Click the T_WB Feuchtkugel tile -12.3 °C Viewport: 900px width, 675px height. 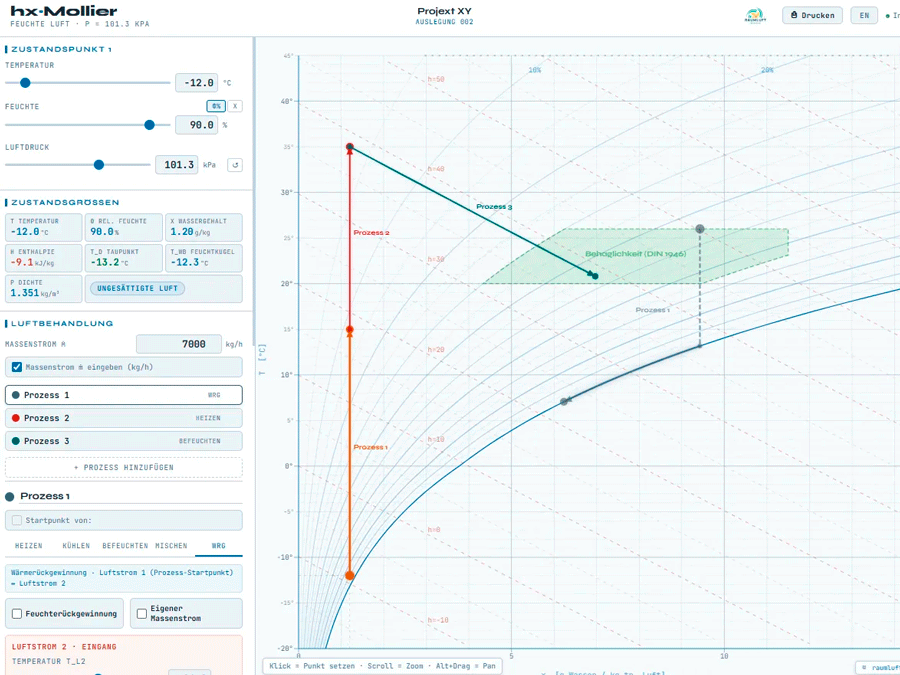click(204, 258)
